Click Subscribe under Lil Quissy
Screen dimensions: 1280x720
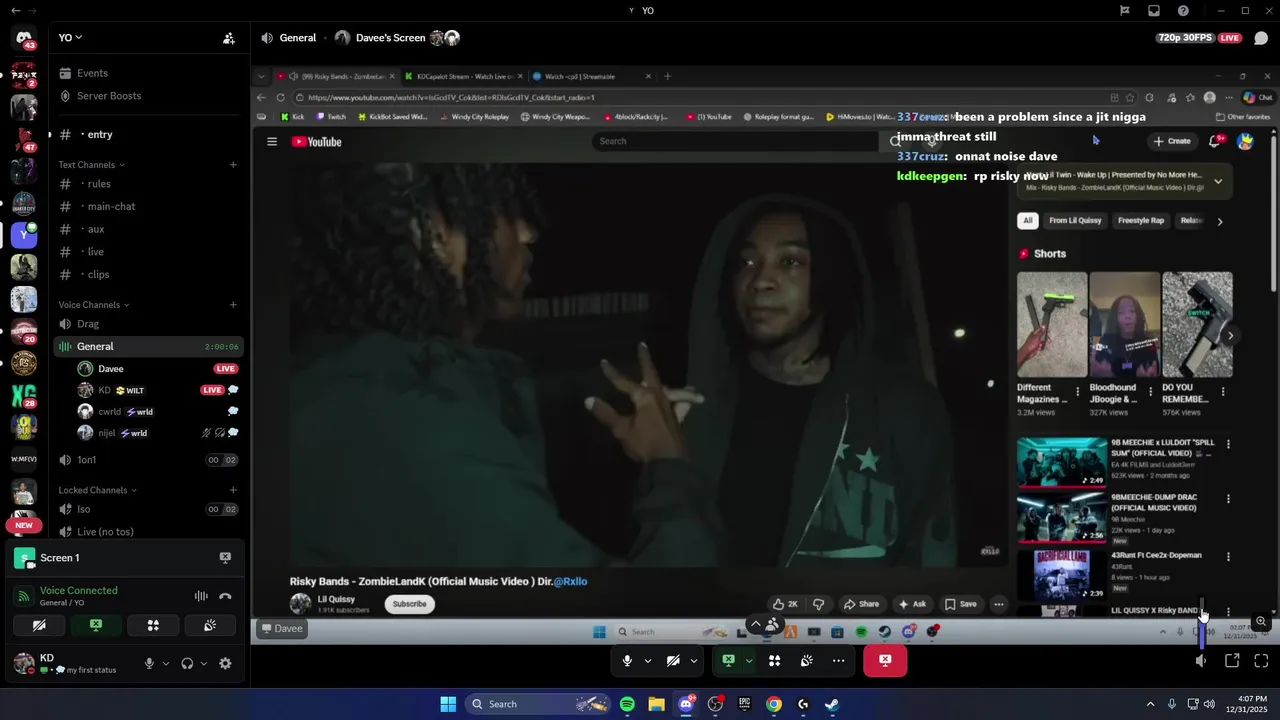(409, 604)
